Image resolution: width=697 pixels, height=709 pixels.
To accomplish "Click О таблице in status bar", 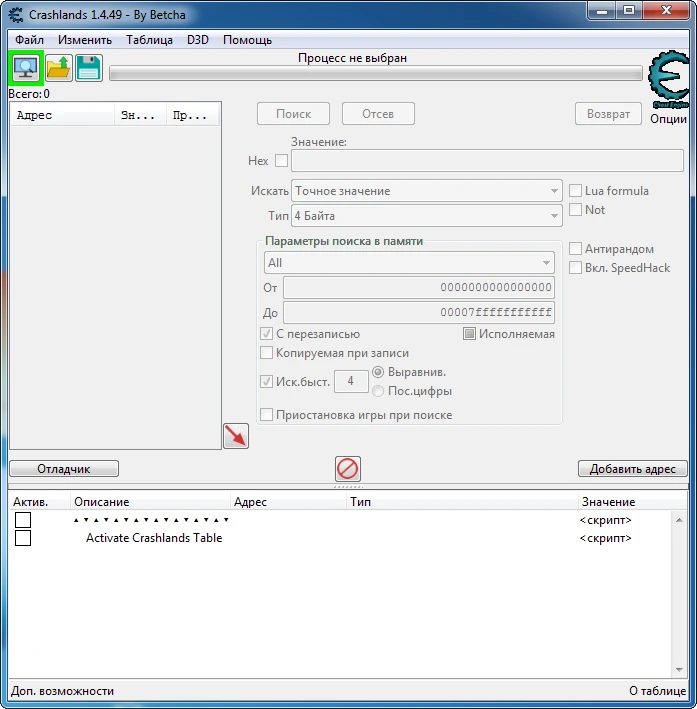I will click(658, 691).
